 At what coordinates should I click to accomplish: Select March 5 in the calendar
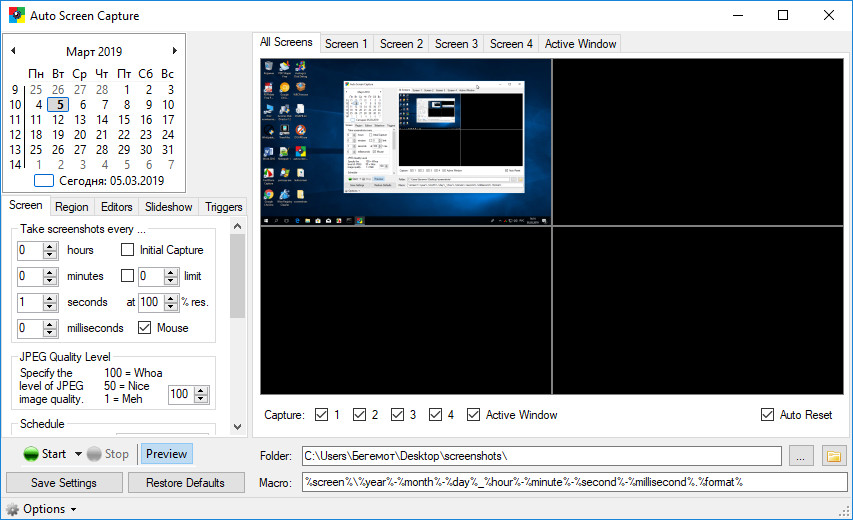[58, 104]
